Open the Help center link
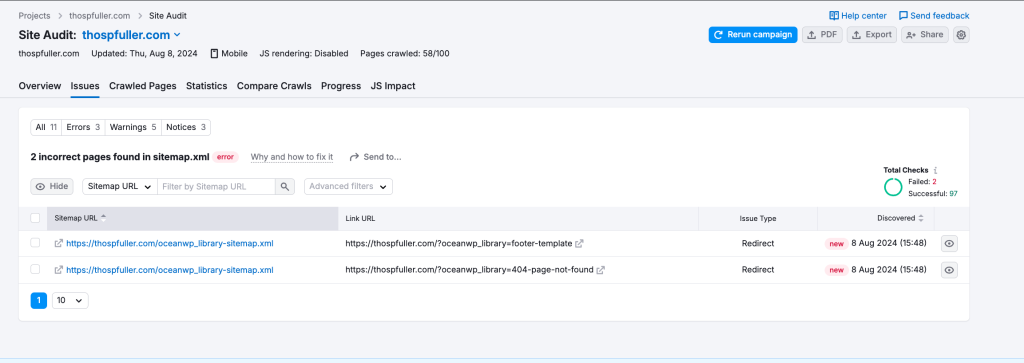This screenshot has width=1024, height=363. point(858,16)
